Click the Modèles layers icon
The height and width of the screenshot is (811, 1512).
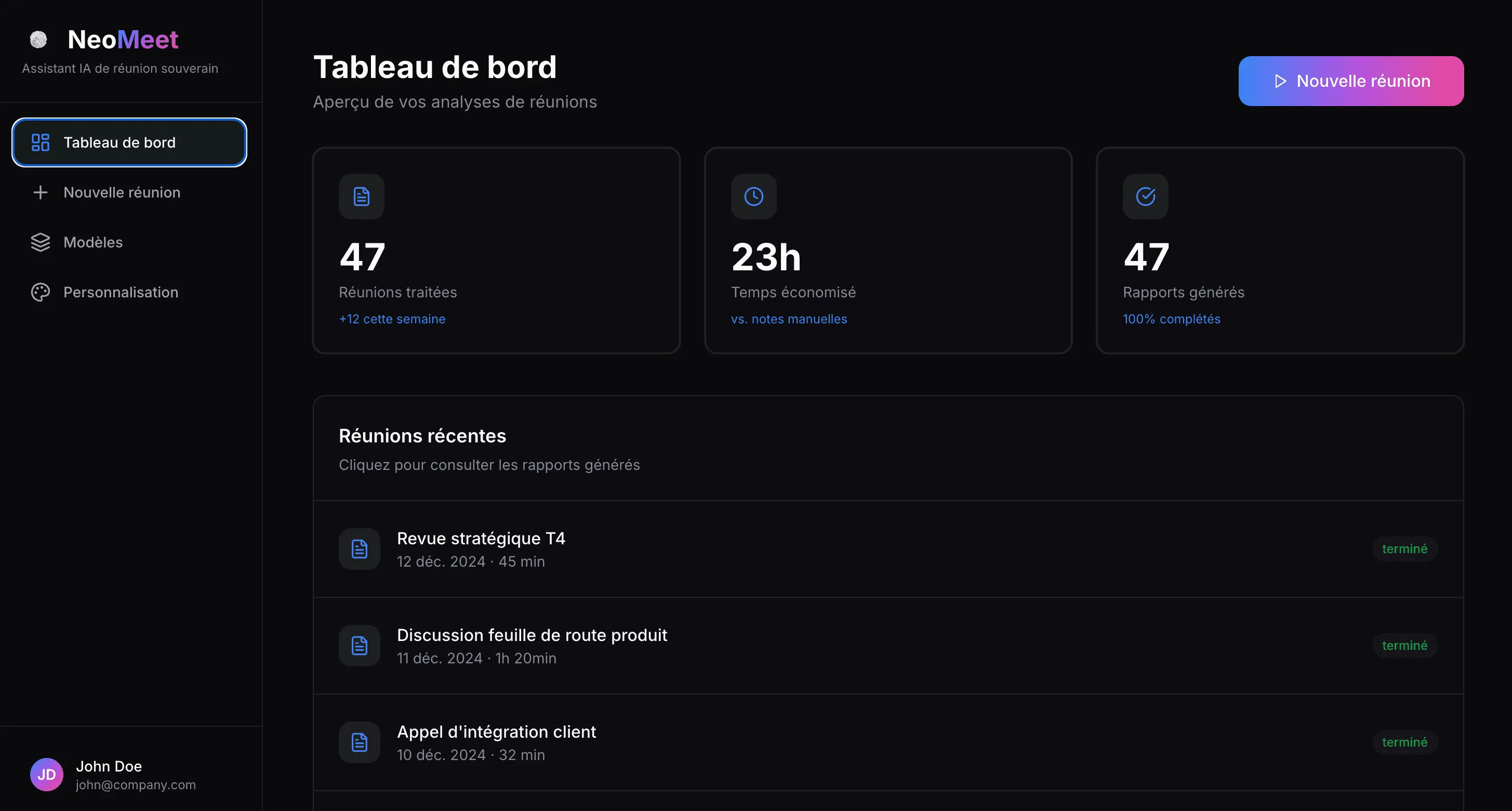[40, 242]
